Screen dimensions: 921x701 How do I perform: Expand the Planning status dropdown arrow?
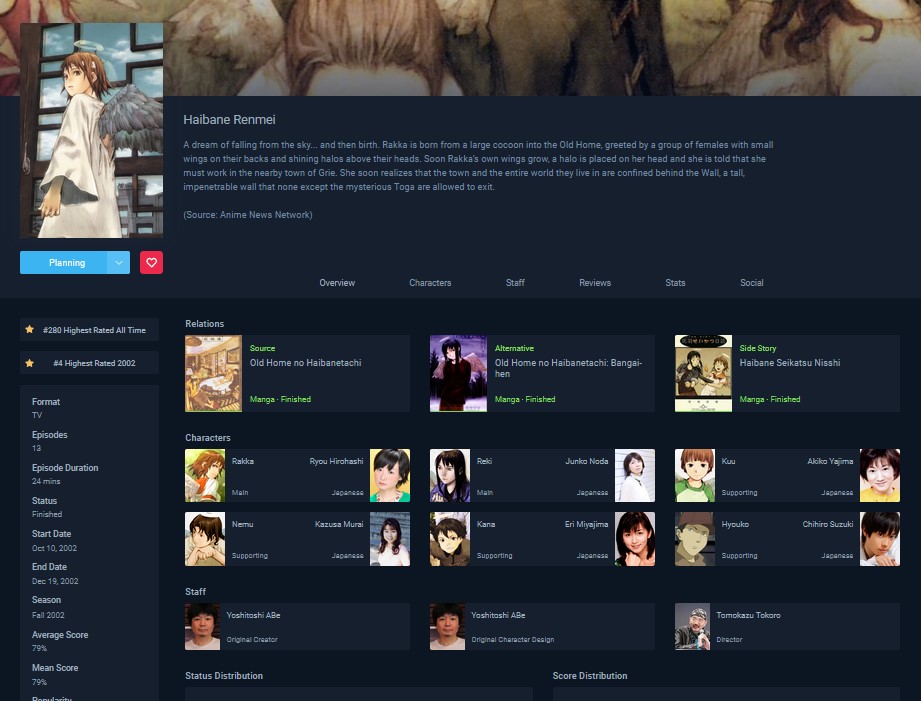[x=119, y=263]
